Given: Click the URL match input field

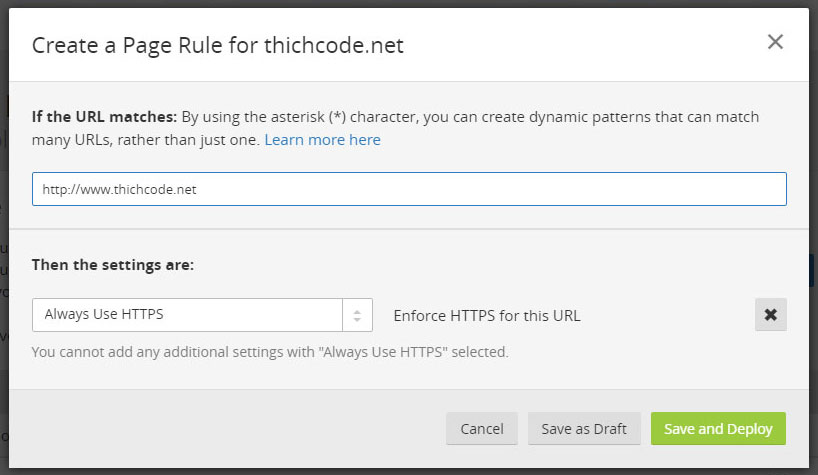Looking at the screenshot, I should point(409,189).
